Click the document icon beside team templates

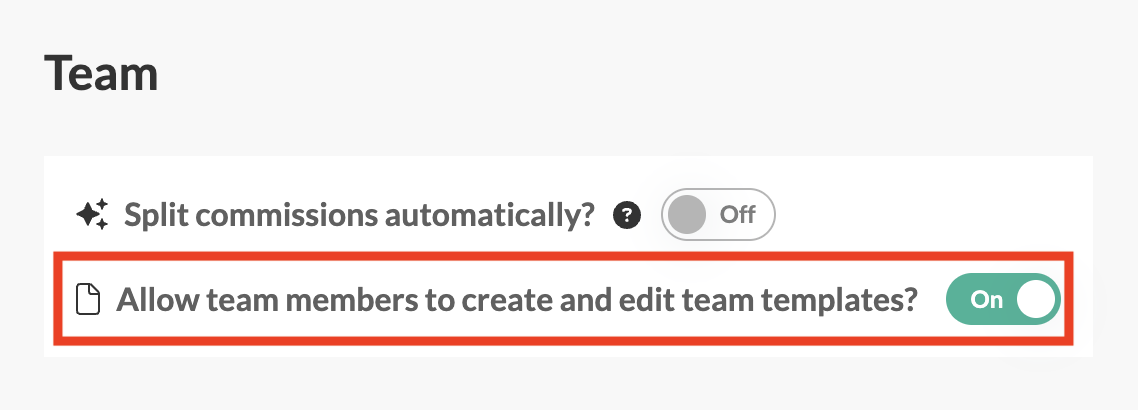[x=90, y=300]
